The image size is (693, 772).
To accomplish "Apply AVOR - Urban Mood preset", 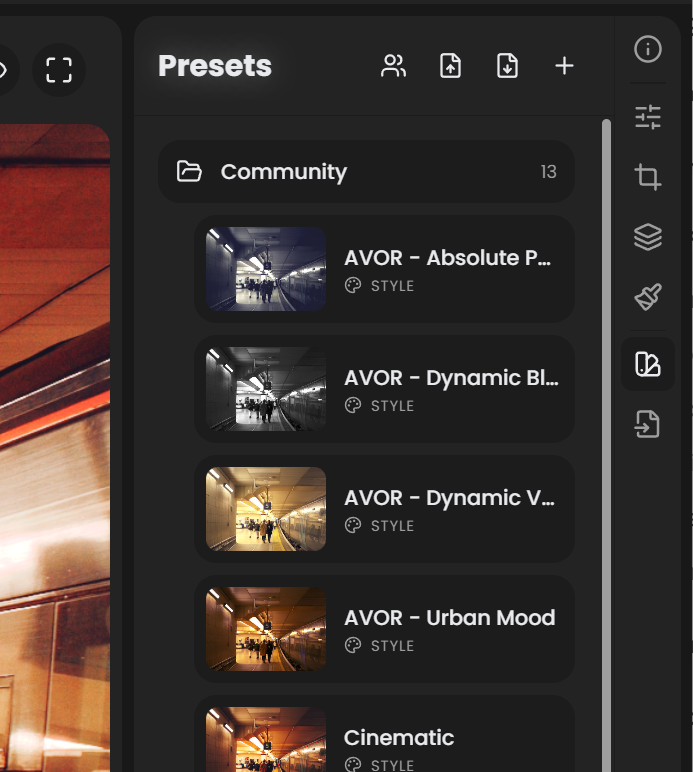I will tap(384, 629).
